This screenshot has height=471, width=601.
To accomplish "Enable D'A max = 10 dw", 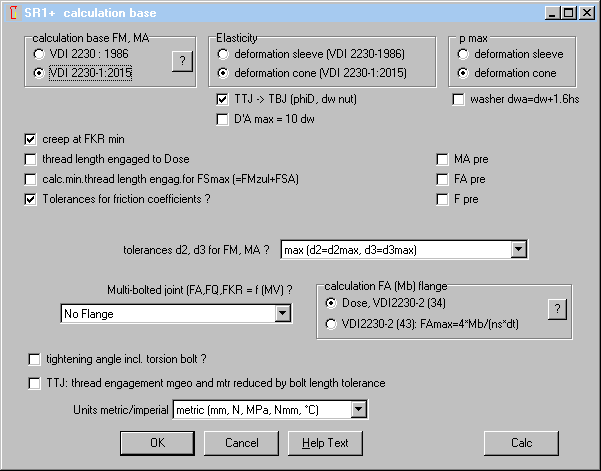I will click(223, 120).
